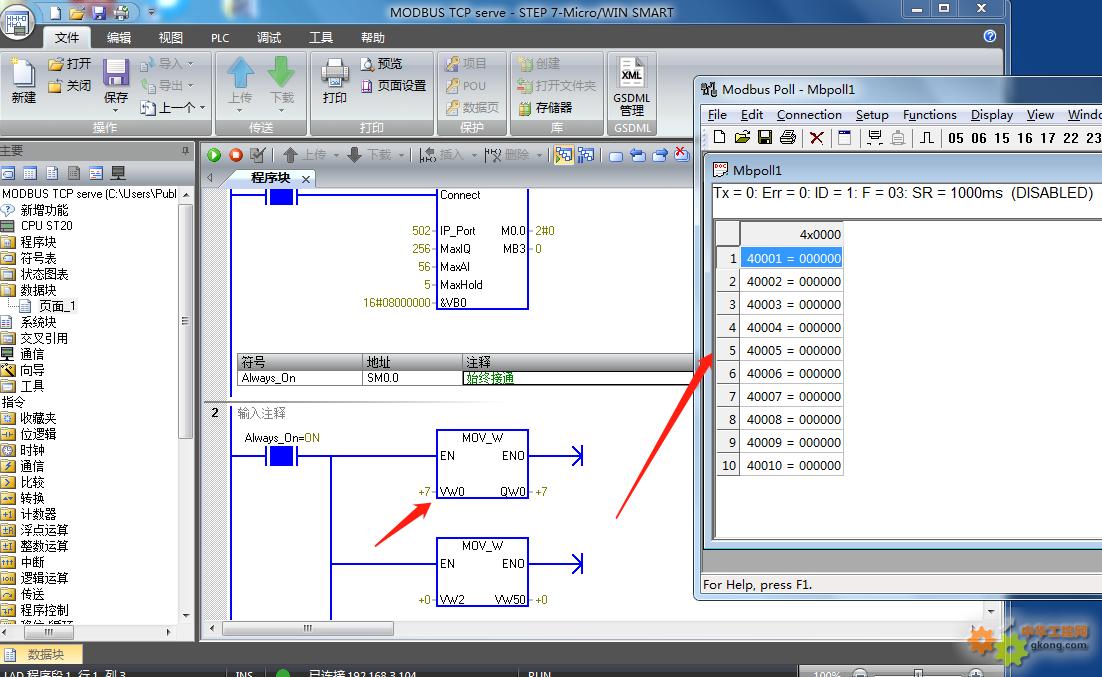Click Modbus Poll save disk icon
Viewport: 1102px width, 677px height.
click(765, 138)
